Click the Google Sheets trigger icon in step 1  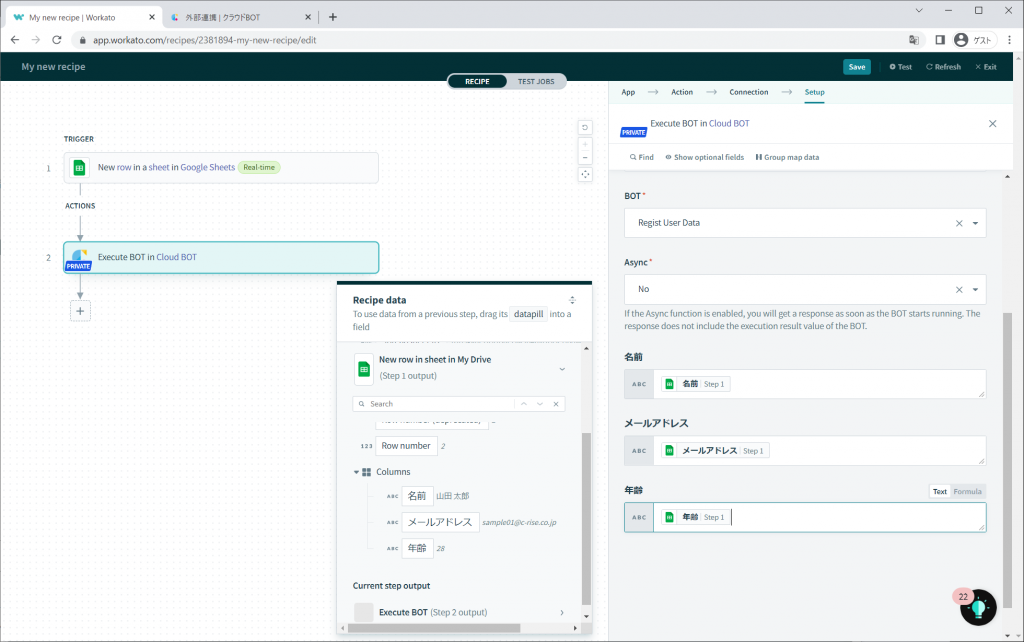coord(79,168)
